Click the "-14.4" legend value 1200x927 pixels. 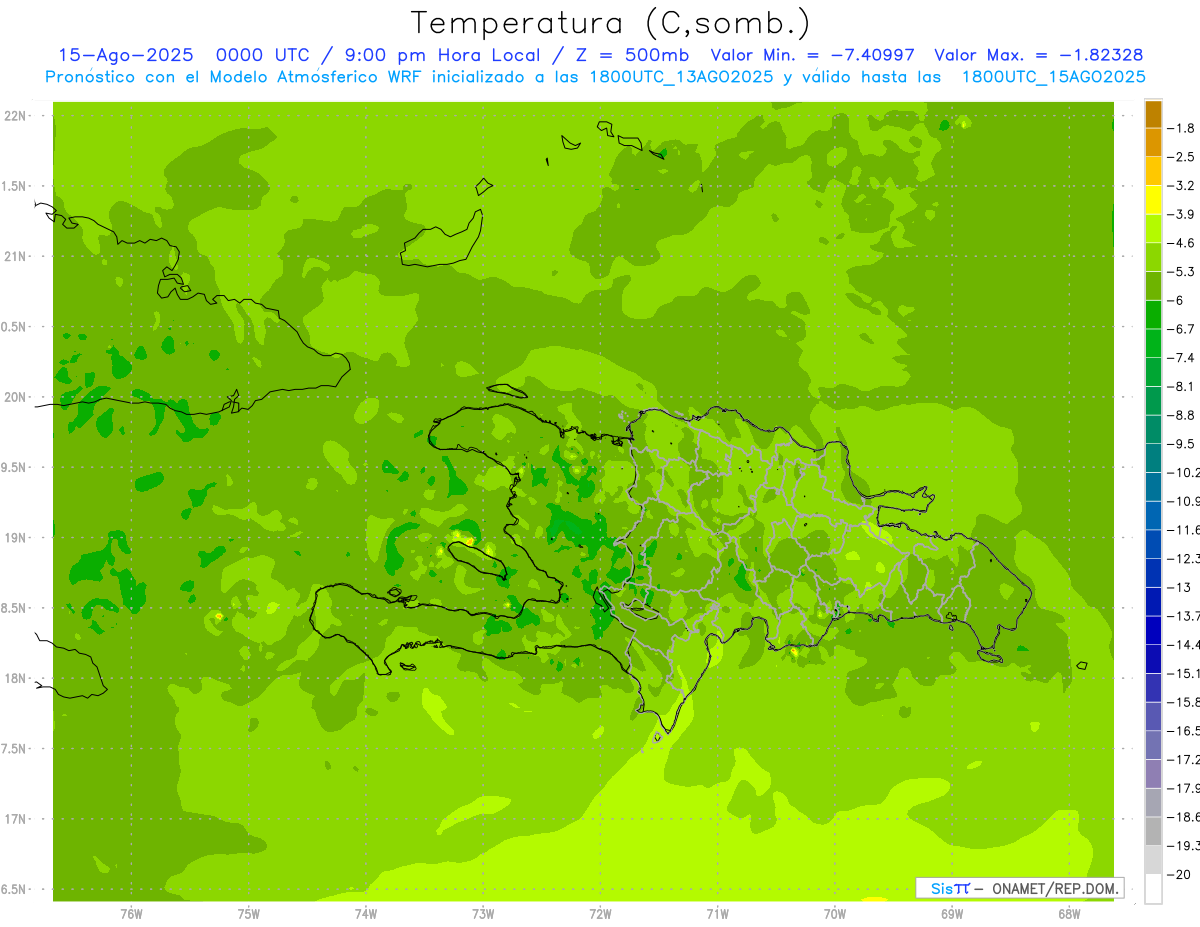[1183, 644]
